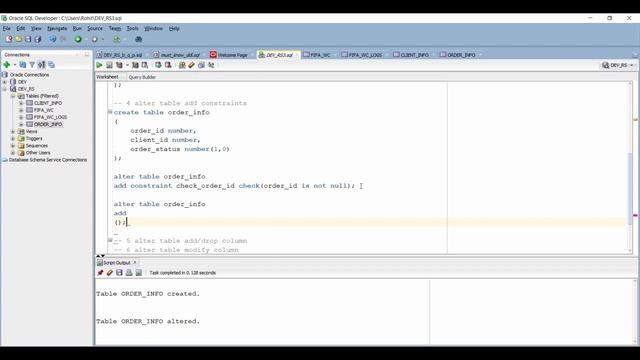640x360 pixels.
Task: Click the Print icon in Script Output toolbar
Action: (129, 273)
